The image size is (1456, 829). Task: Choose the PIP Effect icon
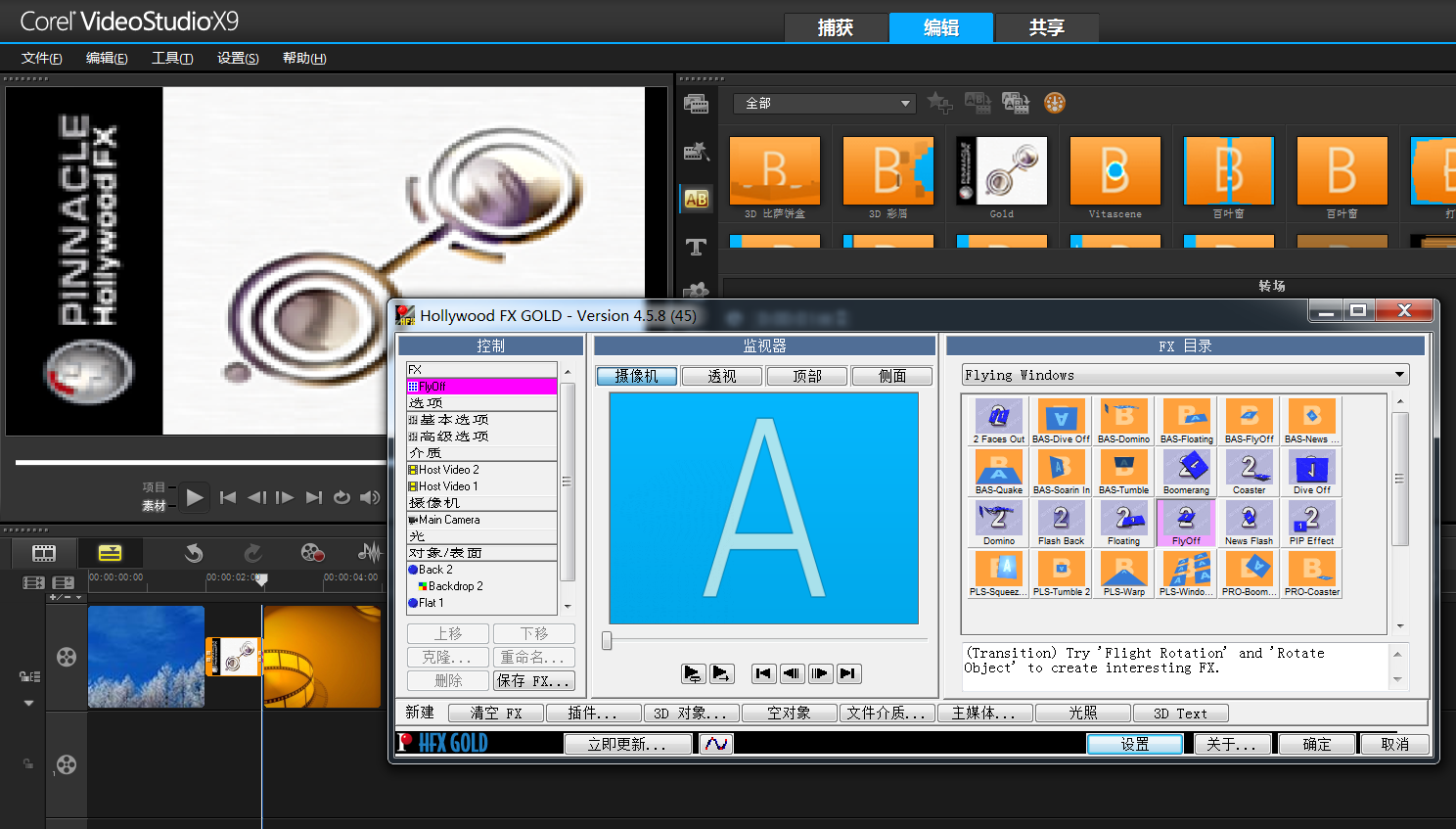[x=1311, y=523]
